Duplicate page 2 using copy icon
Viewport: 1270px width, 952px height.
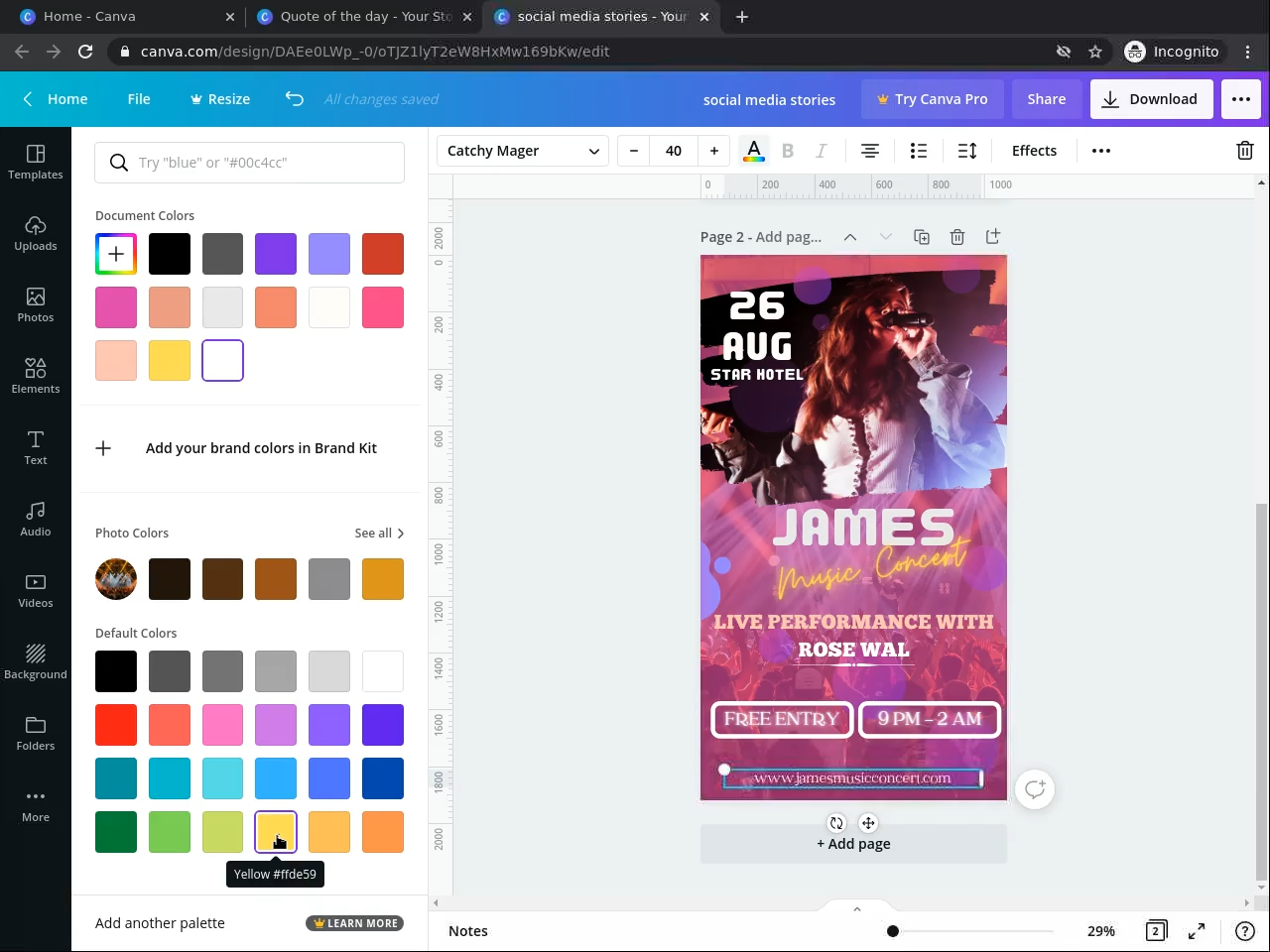[x=922, y=237]
